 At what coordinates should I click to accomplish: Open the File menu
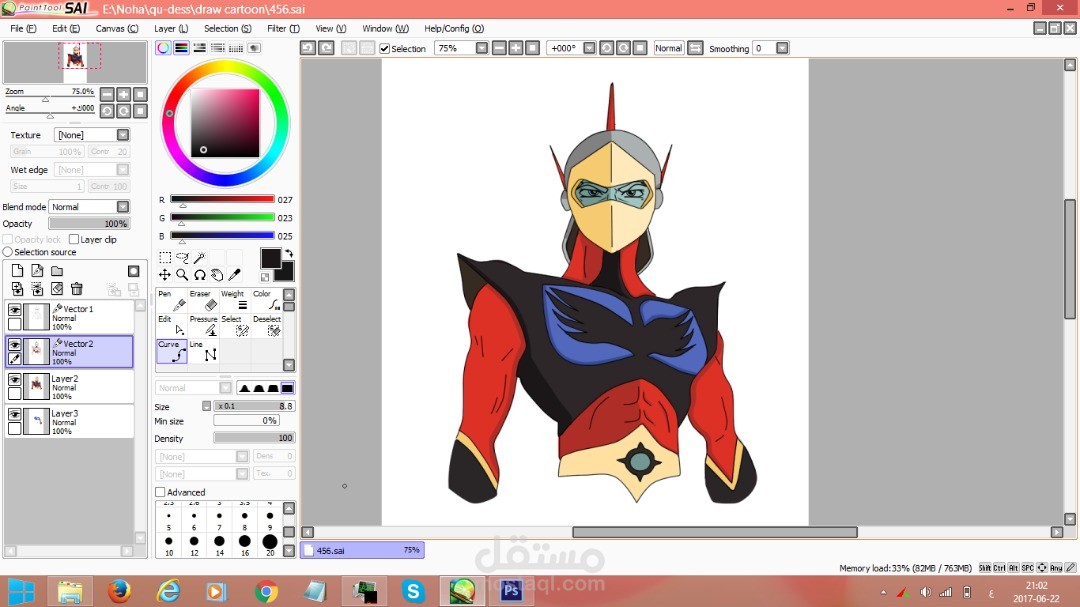pos(23,28)
